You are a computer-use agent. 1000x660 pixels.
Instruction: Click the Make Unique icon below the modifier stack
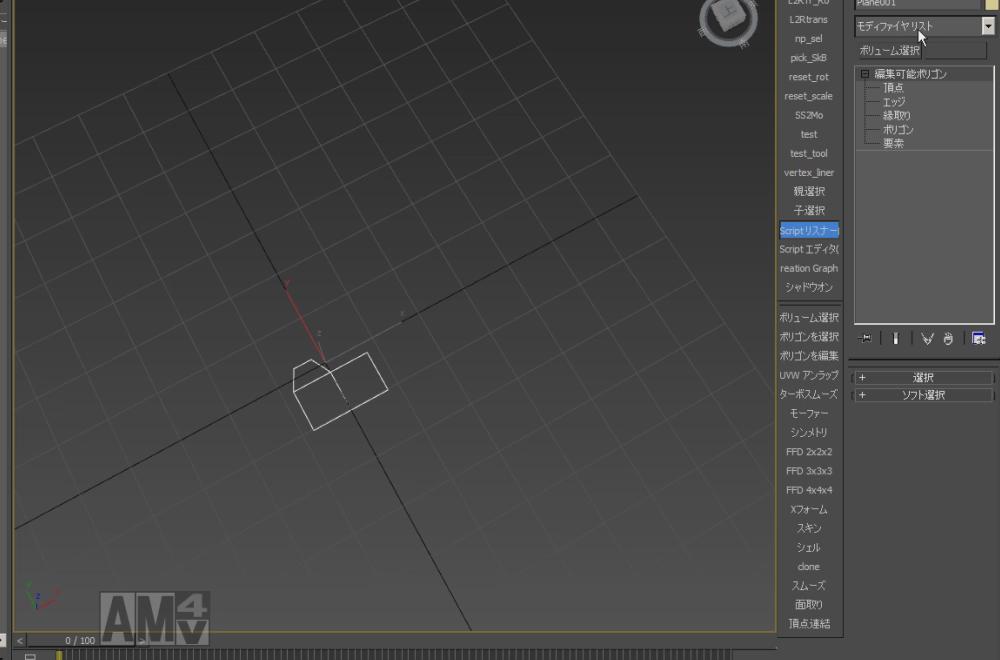click(x=927, y=338)
